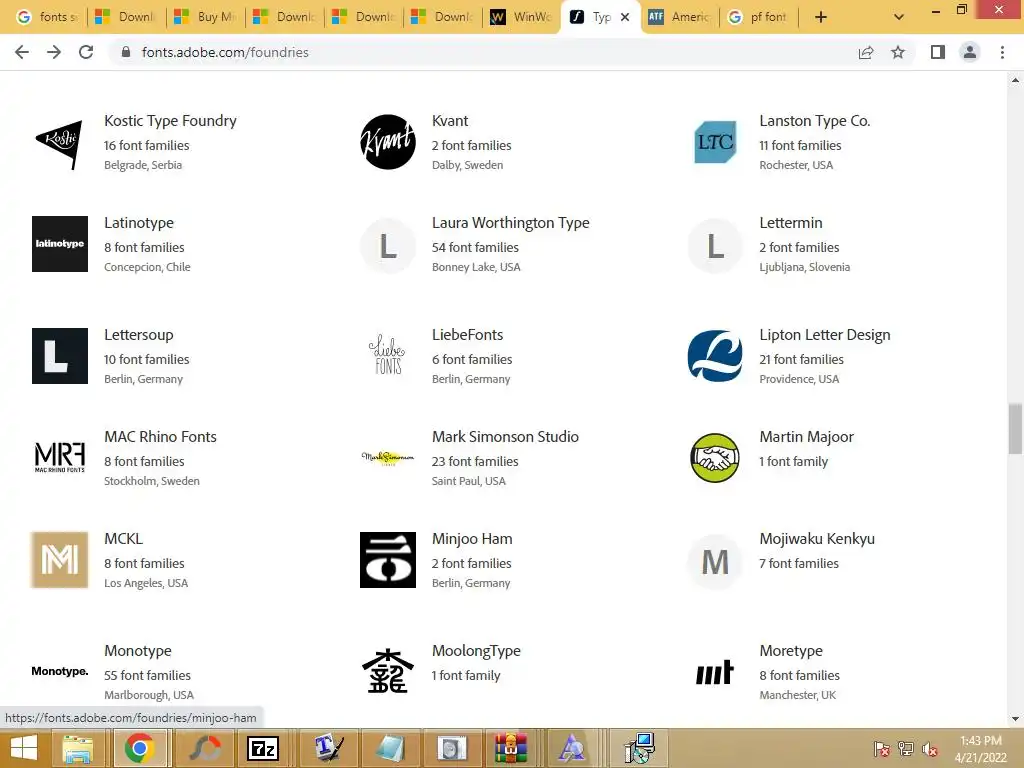Open the Minjoo Ham link
This screenshot has width=1024, height=768.
472,539
